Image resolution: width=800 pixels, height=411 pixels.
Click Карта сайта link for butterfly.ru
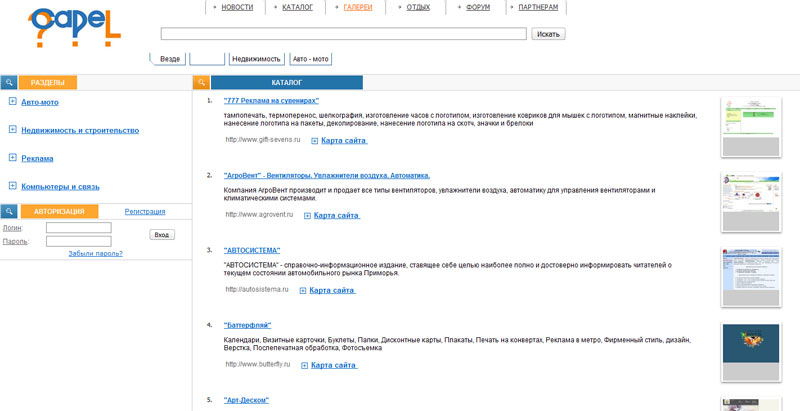334,366
